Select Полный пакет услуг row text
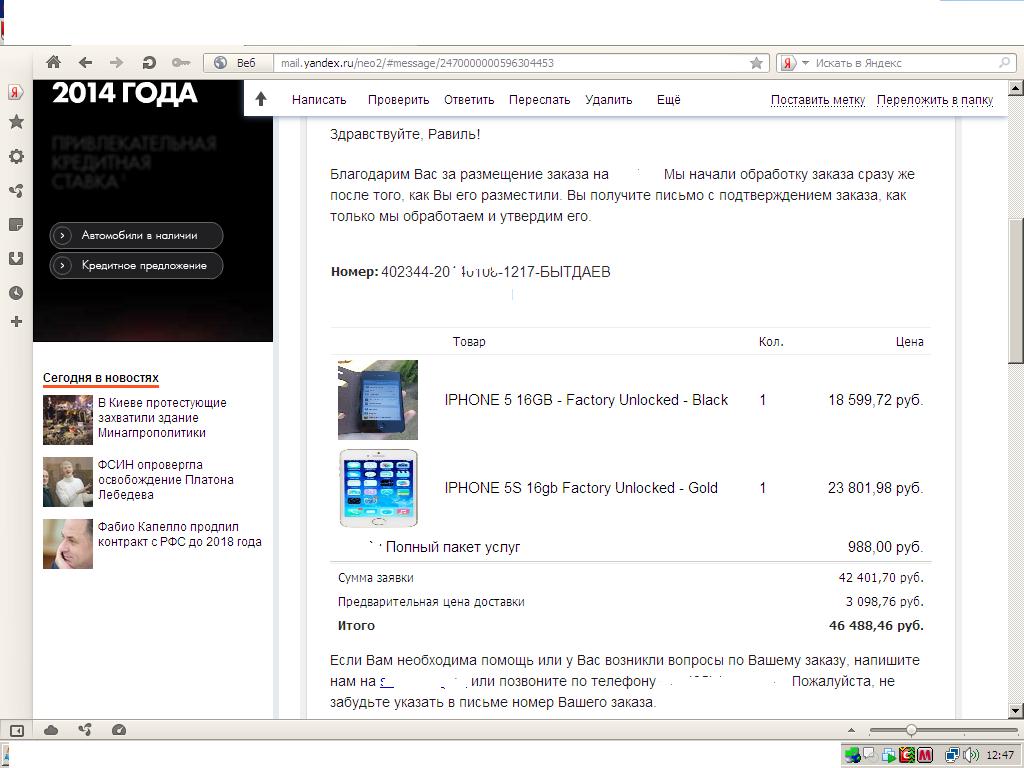1024x768 pixels. (453, 547)
